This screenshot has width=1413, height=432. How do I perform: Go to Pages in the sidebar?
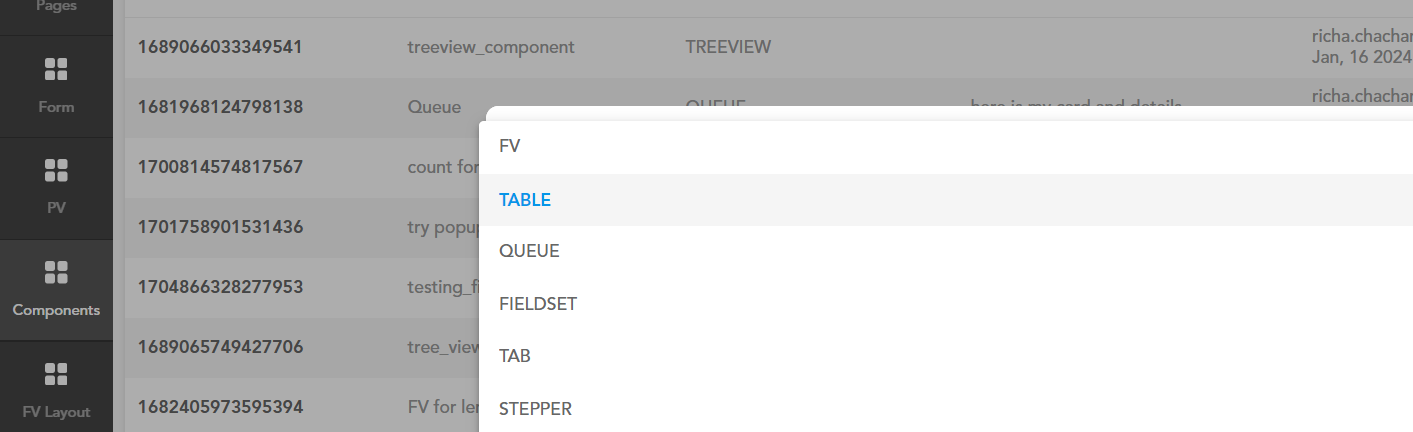click(x=56, y=6)
